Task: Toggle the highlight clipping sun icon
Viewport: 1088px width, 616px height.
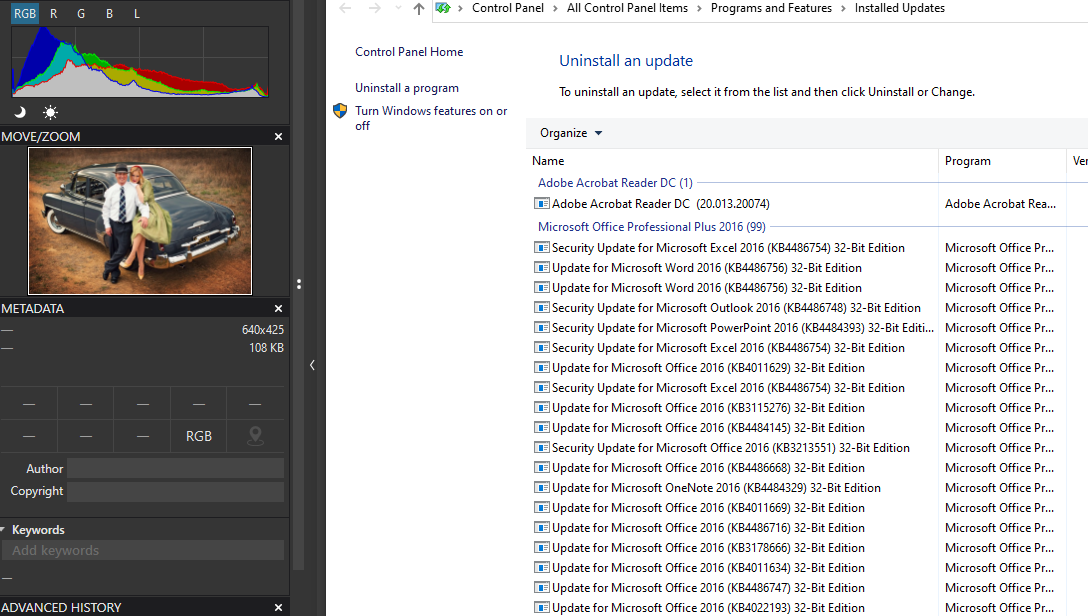Action: tap(50, 112)
